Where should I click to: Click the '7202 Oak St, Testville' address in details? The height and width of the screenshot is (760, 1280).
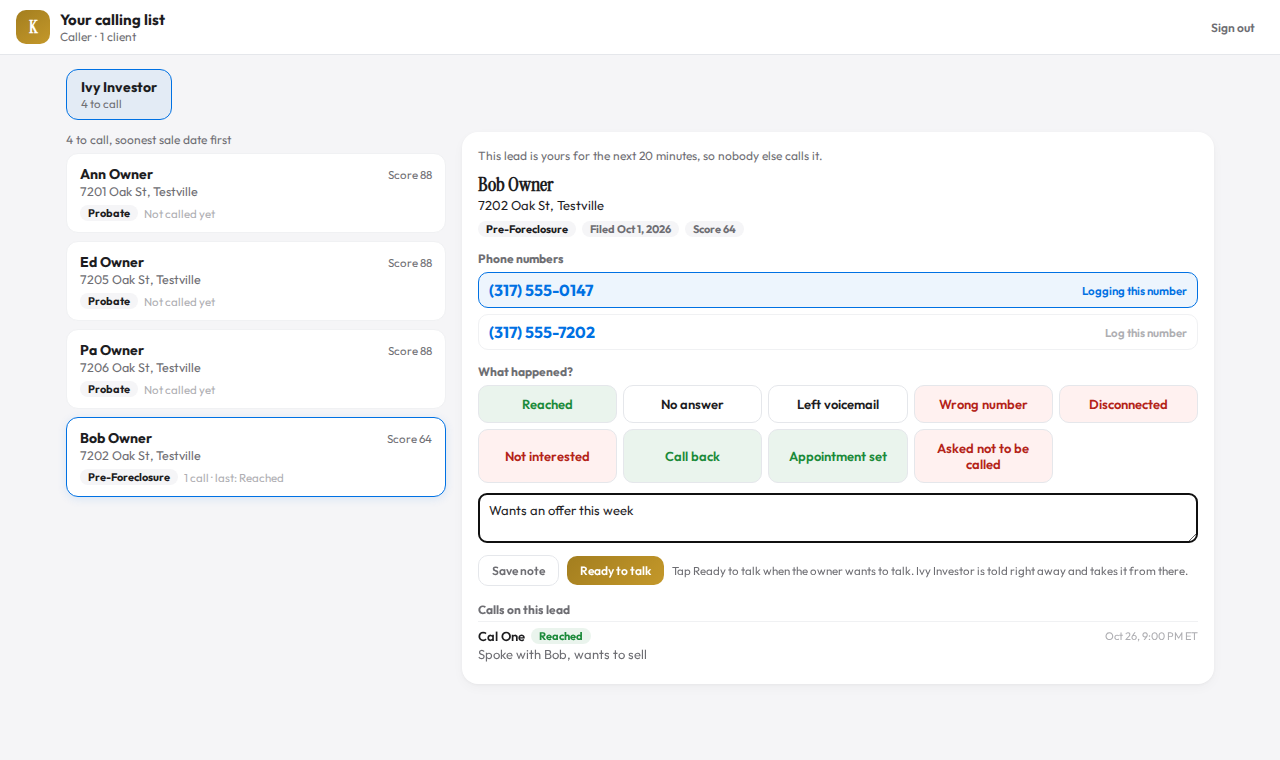coord(541,206)
